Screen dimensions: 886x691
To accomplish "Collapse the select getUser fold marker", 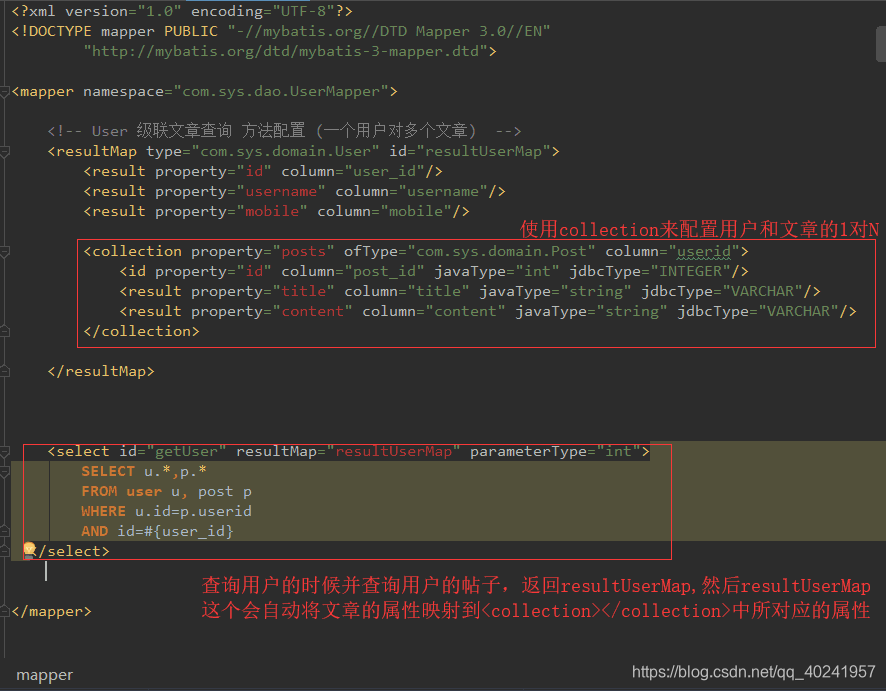I will 5,451.
